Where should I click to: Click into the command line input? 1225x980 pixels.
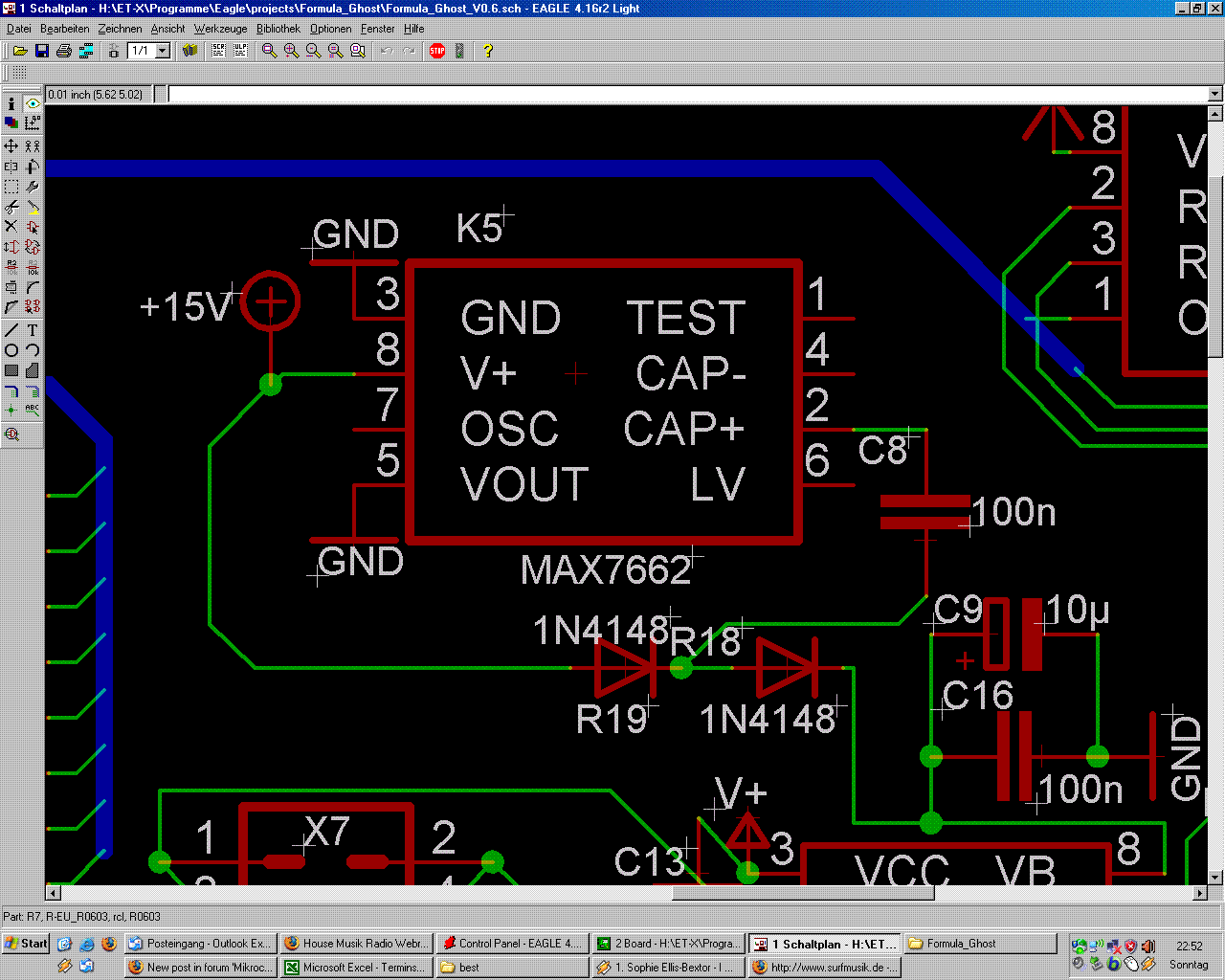688,94
